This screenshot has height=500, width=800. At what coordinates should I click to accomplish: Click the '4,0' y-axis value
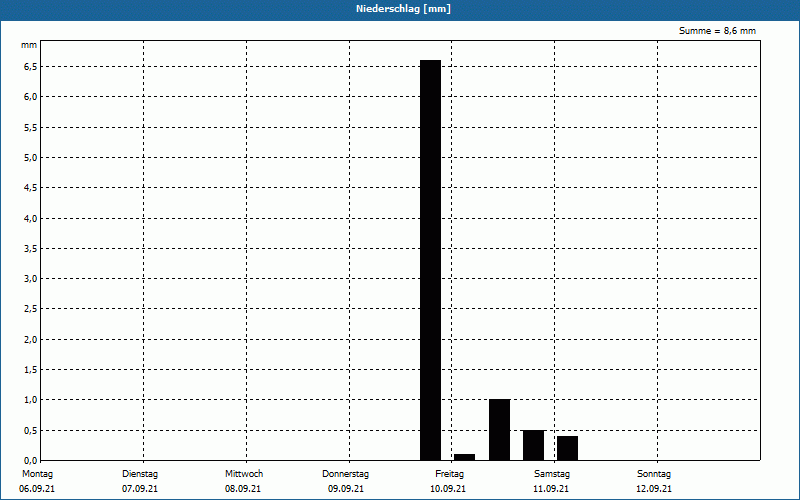30,218
